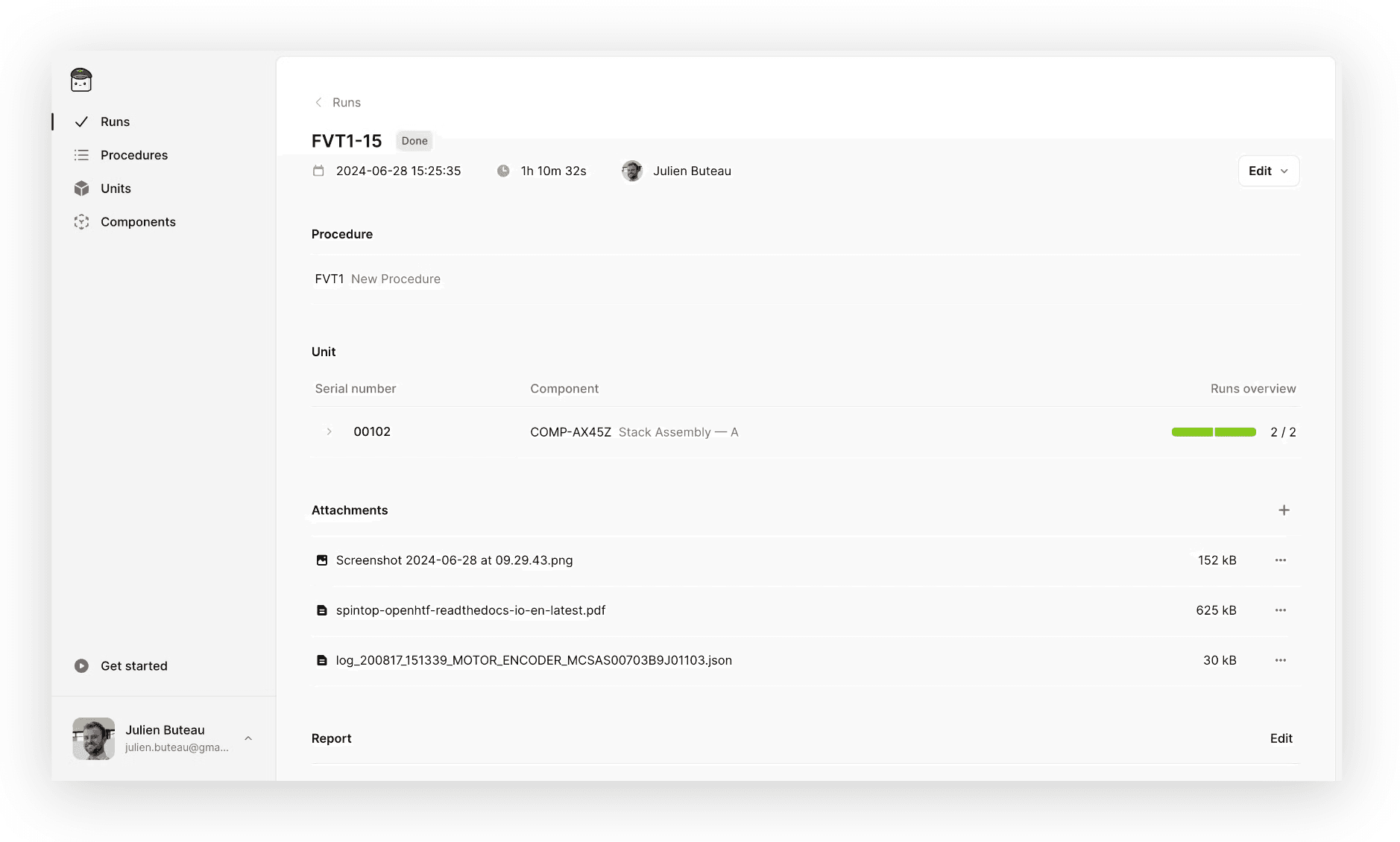Select the Runs checkmark icon in sidebar
The width and height of the screenshot is (1400, 842).
click(x=82, y=121)
